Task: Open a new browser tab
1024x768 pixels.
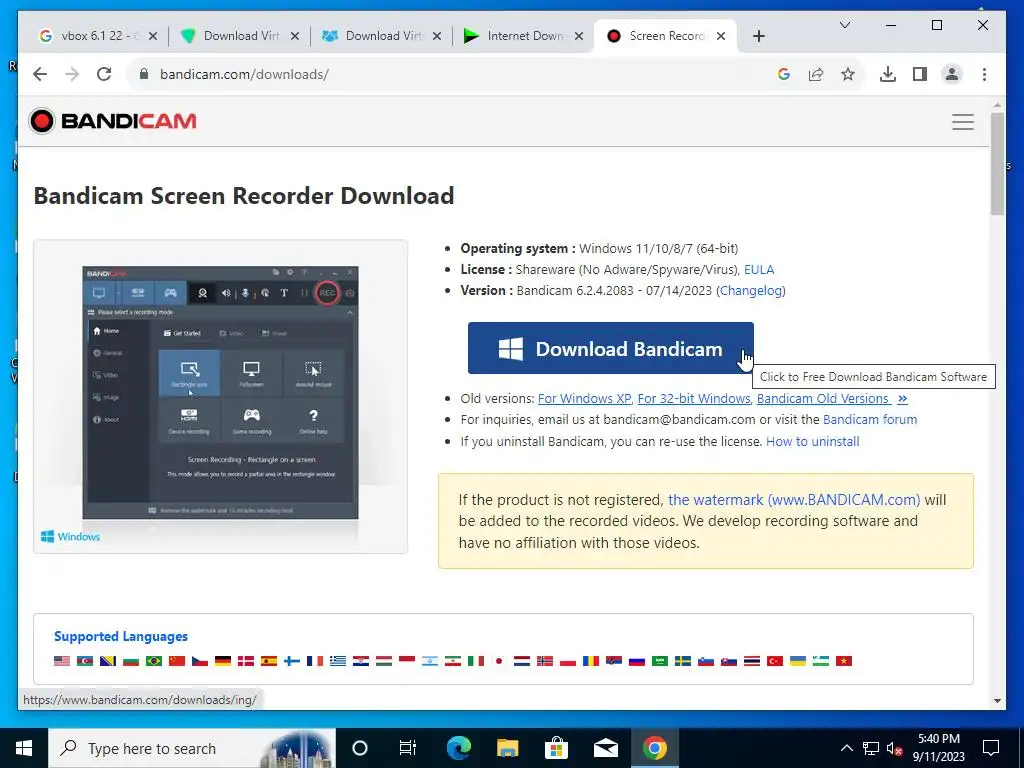Action: pyautogui.click(x=758, y=36)
